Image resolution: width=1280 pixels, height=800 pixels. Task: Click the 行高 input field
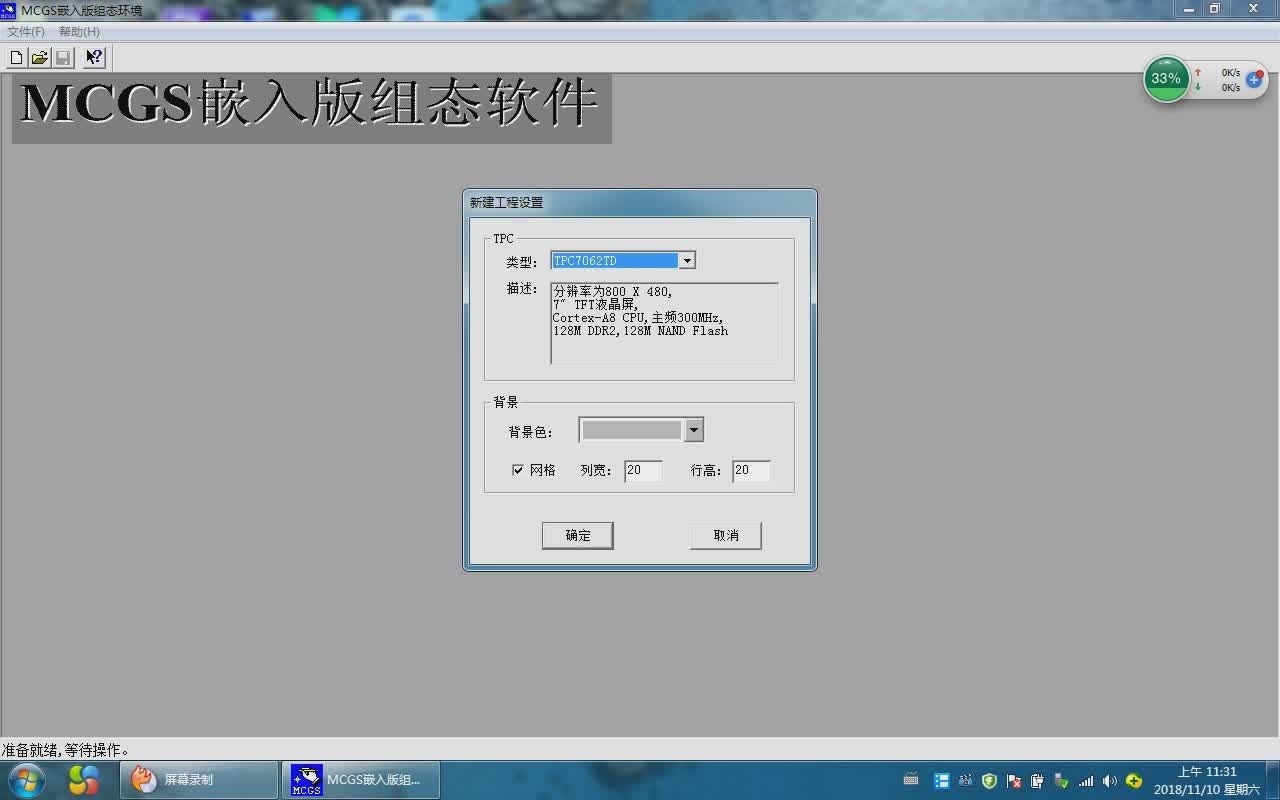[751, 471]
